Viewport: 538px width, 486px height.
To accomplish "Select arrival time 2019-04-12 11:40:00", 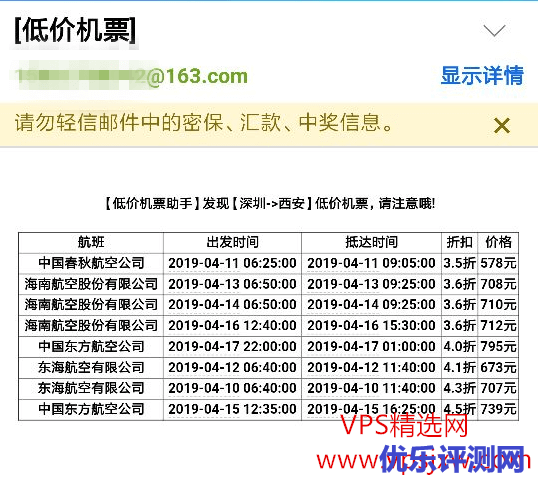I will pos(372,368).
